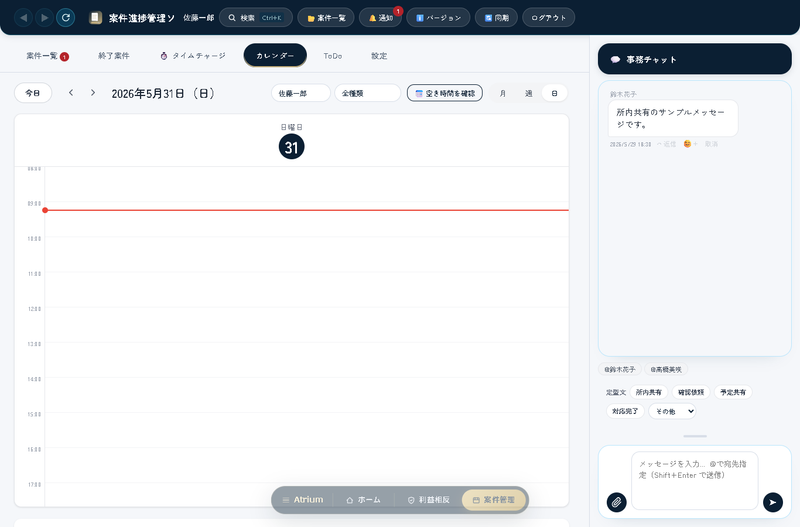
Task: Select 案件管理 in the bottom dock
Action: [493, 500]
